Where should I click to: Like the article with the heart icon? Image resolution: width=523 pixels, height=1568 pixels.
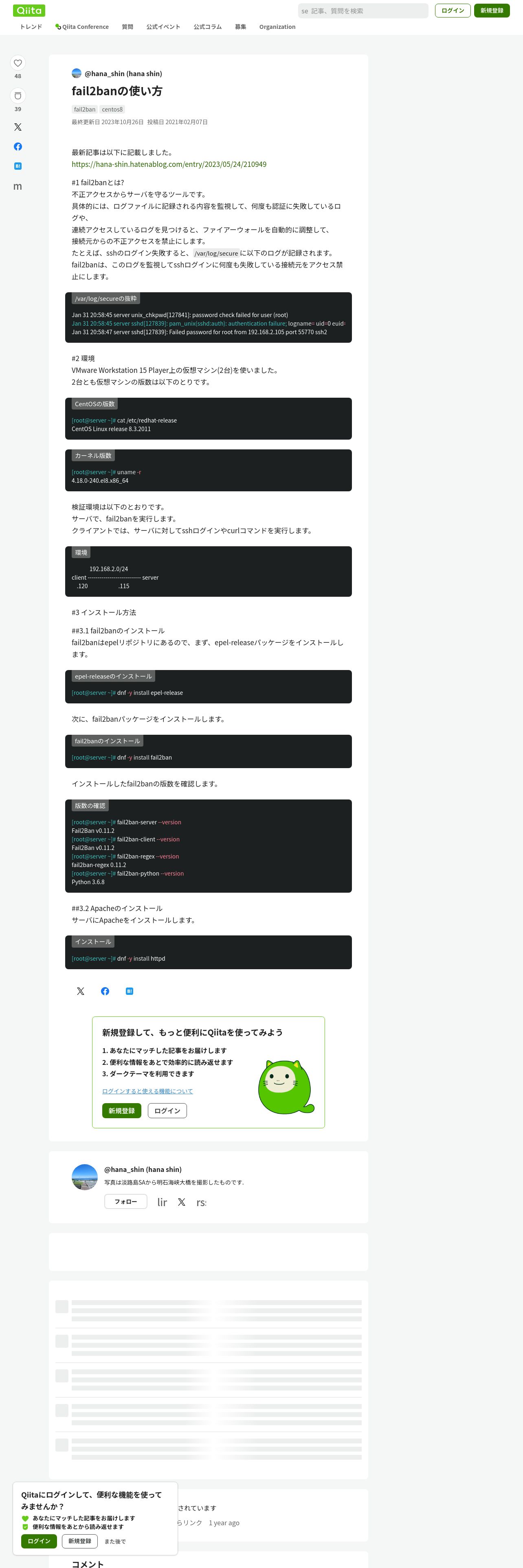click(18, 63)
